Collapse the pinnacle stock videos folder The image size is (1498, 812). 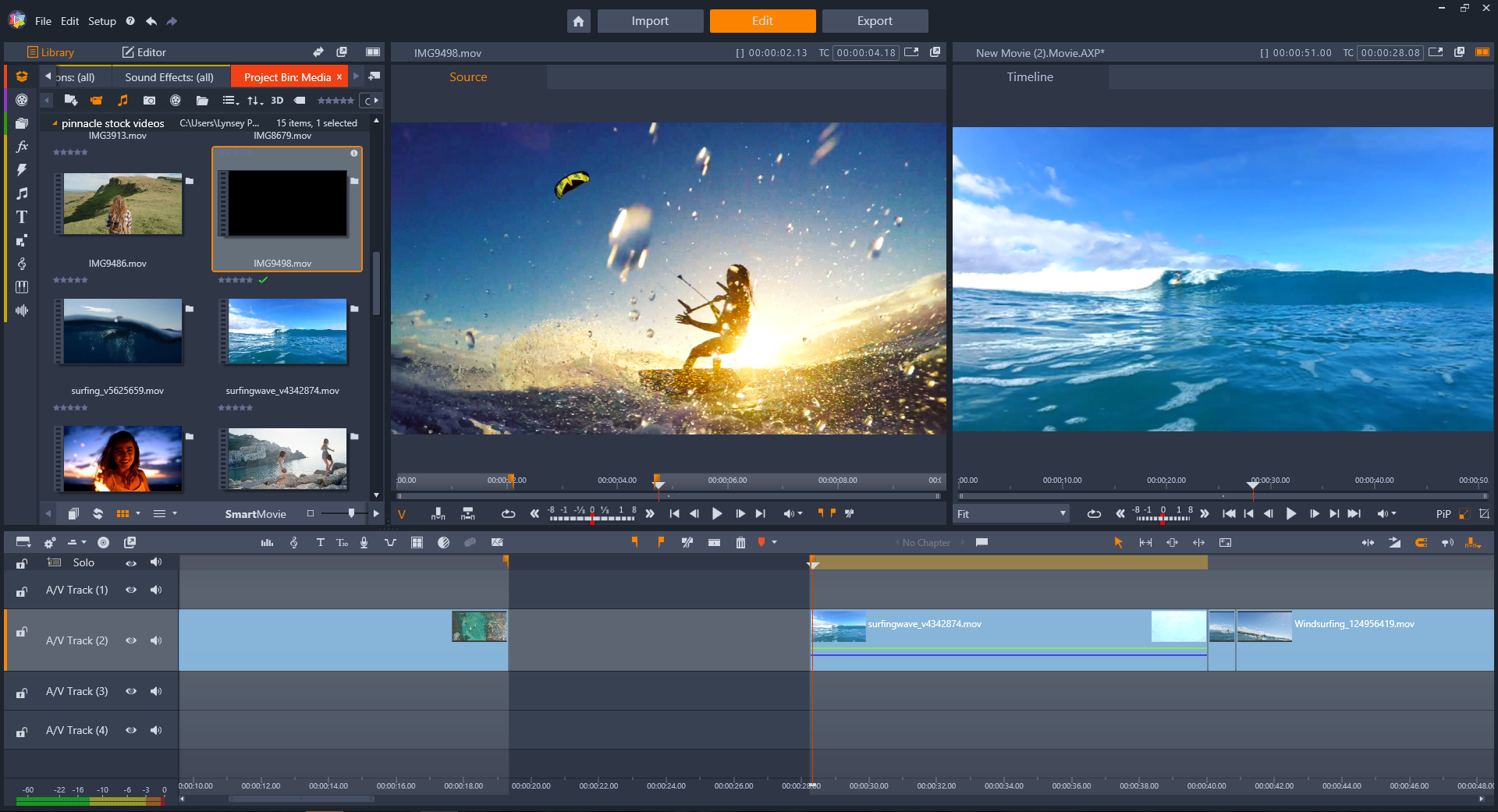pyautogui.click(x=55, y=123)
